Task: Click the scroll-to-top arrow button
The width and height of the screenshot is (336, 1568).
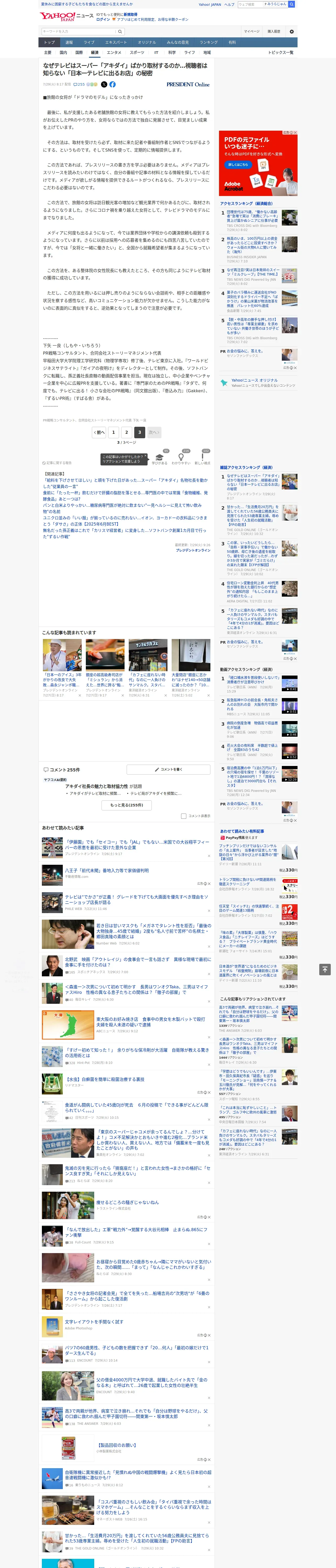Action: [x=325, y=970]
